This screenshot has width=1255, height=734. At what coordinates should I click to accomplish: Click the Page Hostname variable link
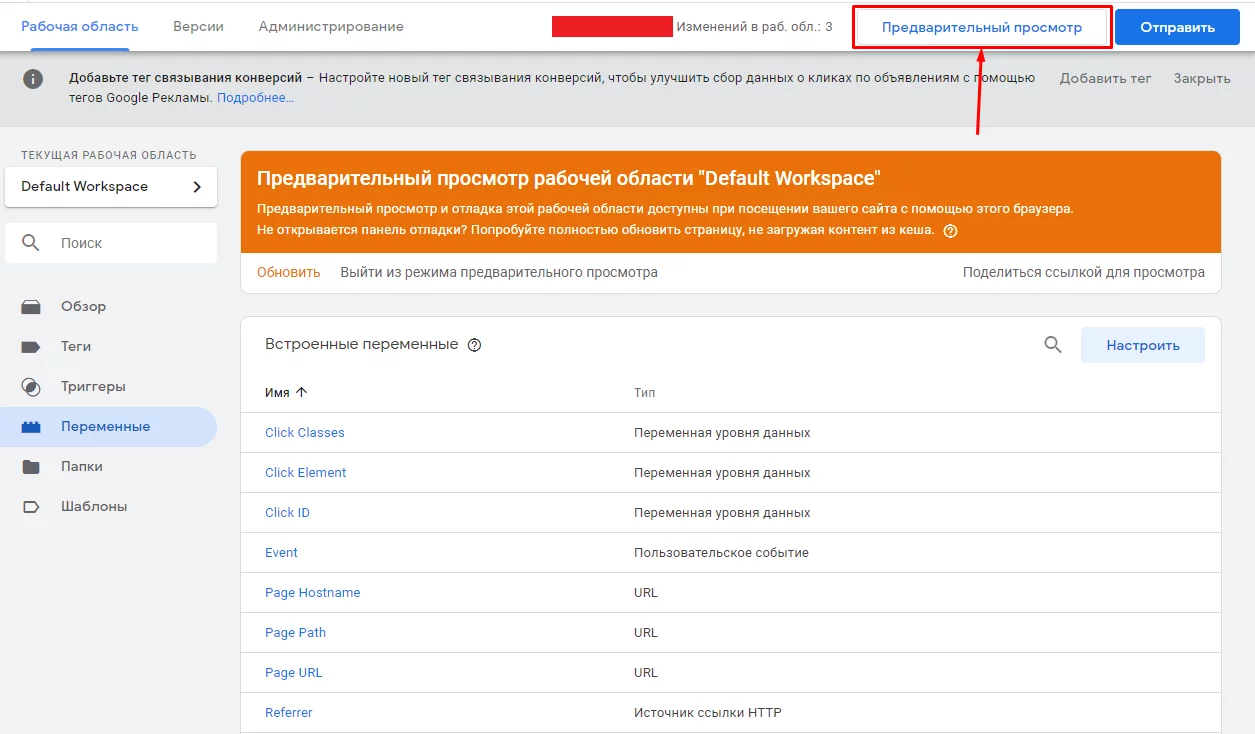(x=312, y=593)
